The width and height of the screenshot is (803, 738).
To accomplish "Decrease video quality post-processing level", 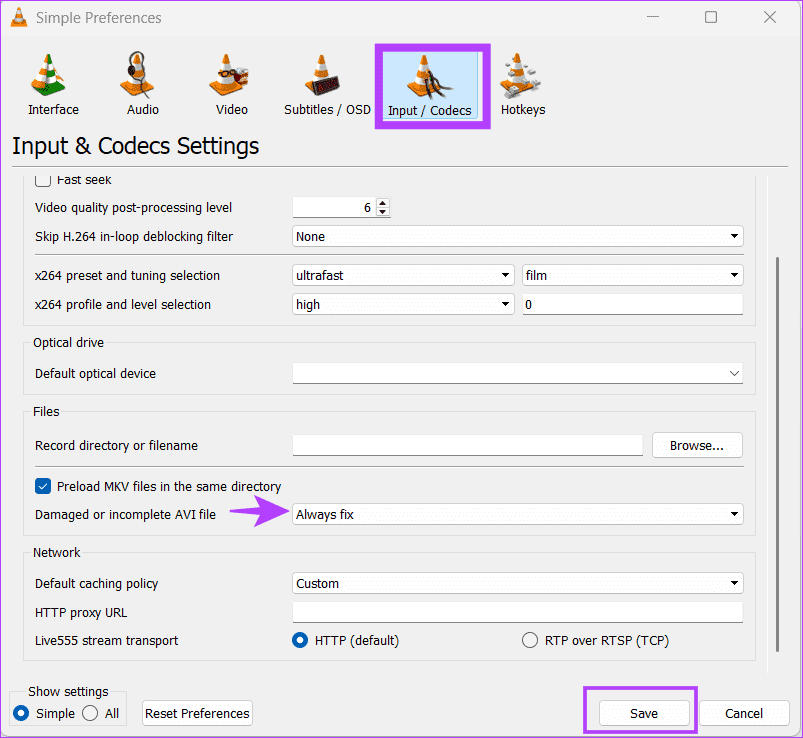I will (383, 212).
